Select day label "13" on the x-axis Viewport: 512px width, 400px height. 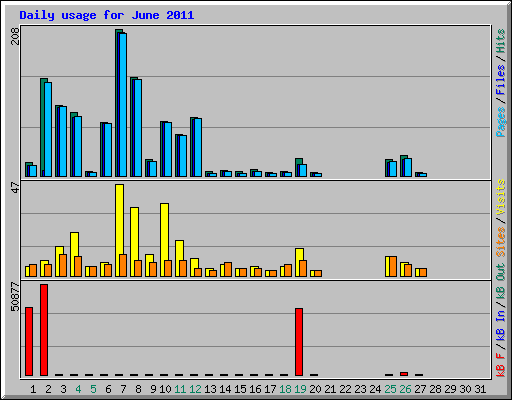[x=210, y=389]
